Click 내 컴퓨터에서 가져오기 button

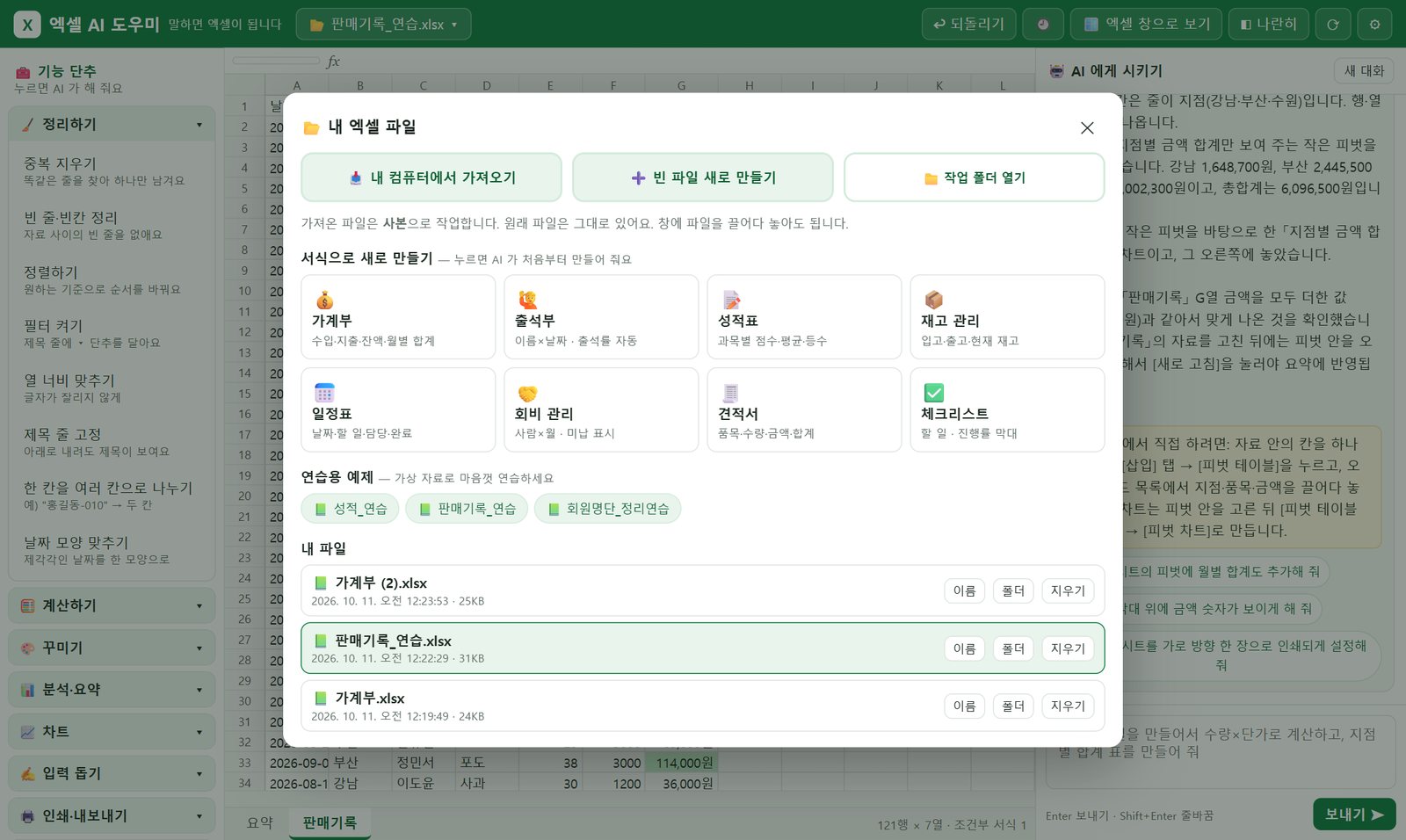[431, 177]
